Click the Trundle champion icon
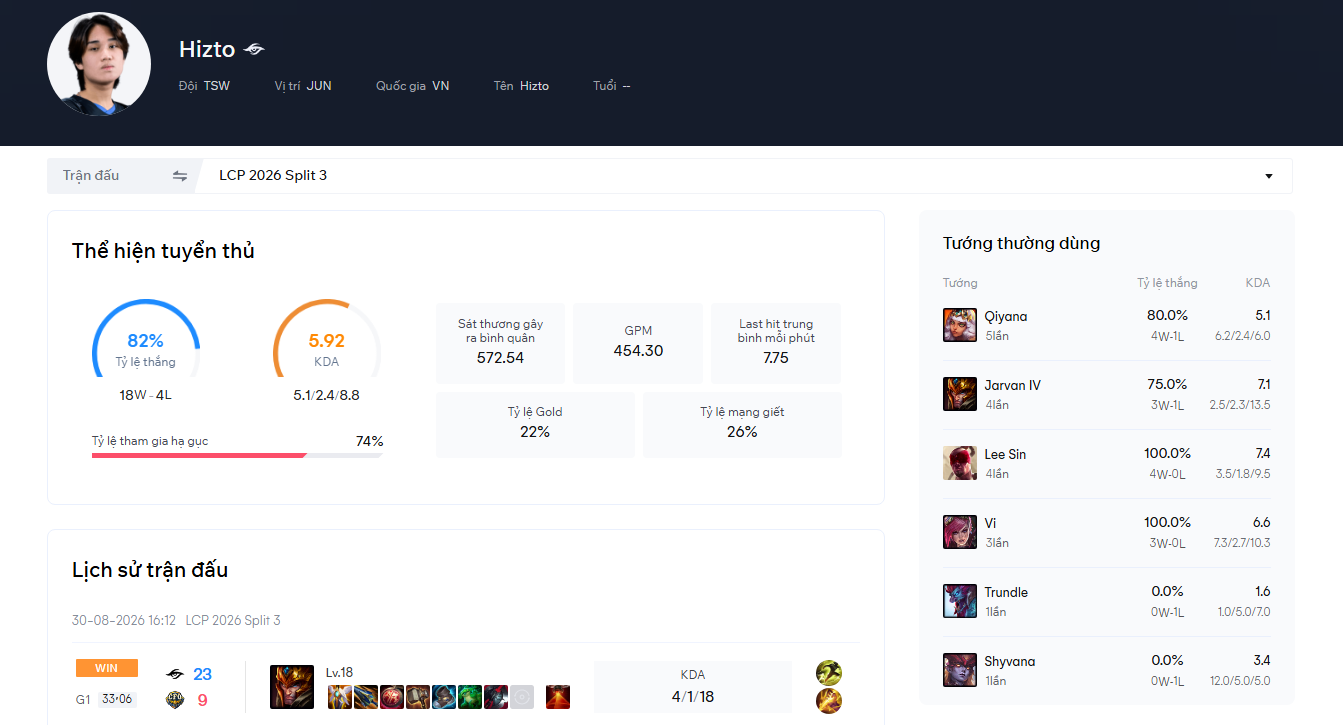The width and height of the screenshot is (1343, 725). [960, 601]
